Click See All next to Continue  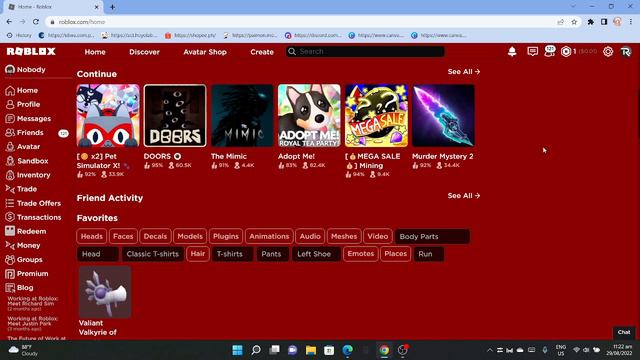pos(464,72)
